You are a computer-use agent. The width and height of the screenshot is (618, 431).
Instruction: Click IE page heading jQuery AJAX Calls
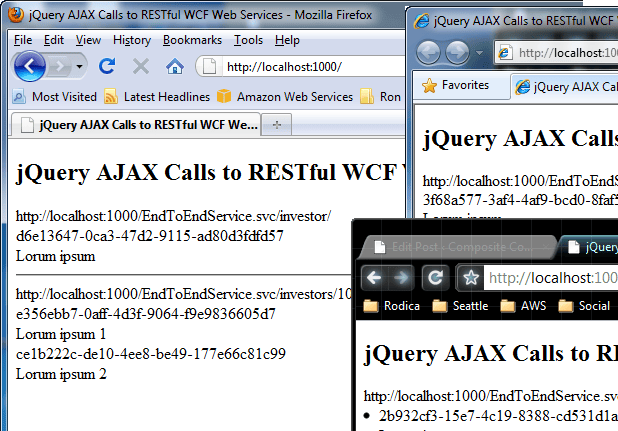520,138
